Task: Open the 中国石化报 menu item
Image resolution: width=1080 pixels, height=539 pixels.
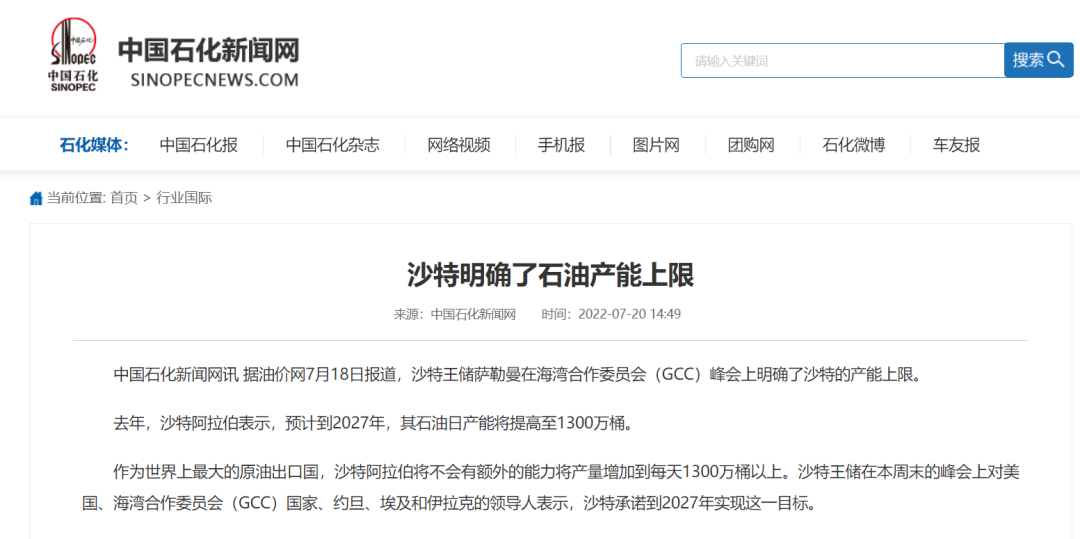Action: click(x=199, y=145)
